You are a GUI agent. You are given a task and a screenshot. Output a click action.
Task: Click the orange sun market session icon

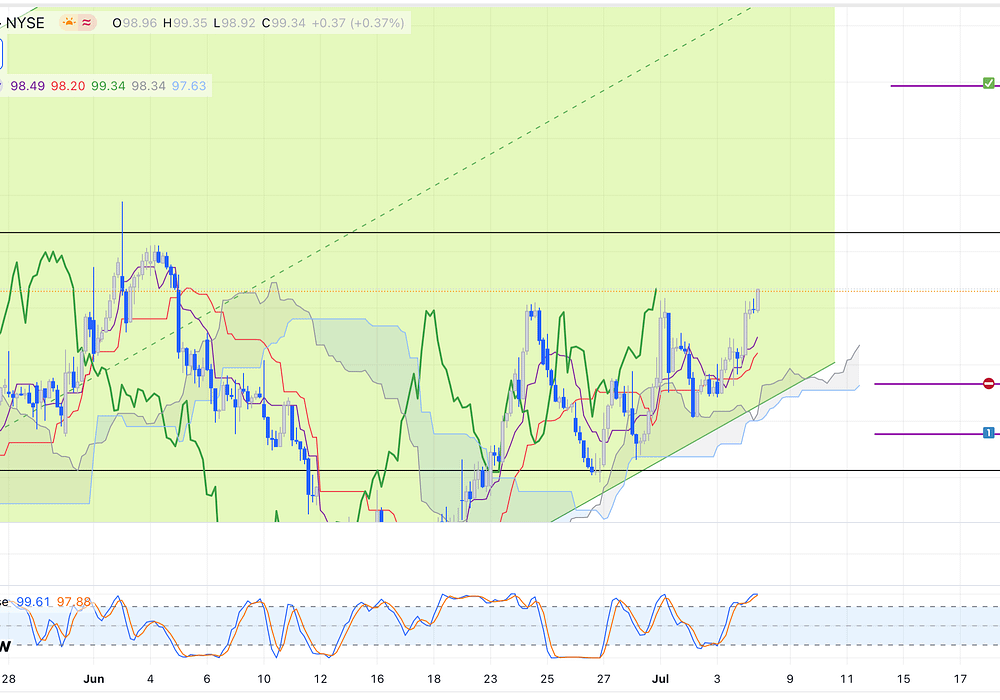coord(69,22)
